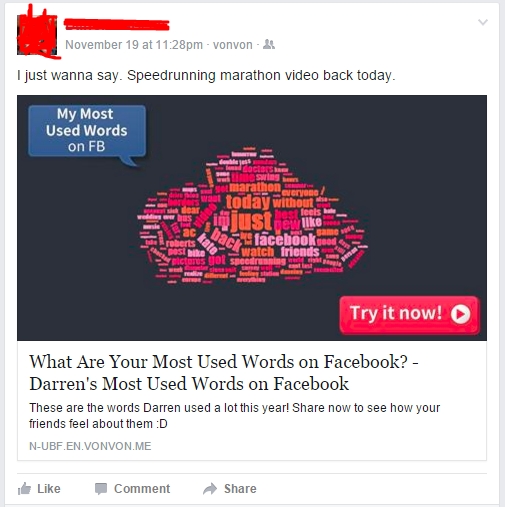Image resolution: width=505 pixels, height=507 pixels.
Task: Click the Comment text label
Action: point(142,489)
